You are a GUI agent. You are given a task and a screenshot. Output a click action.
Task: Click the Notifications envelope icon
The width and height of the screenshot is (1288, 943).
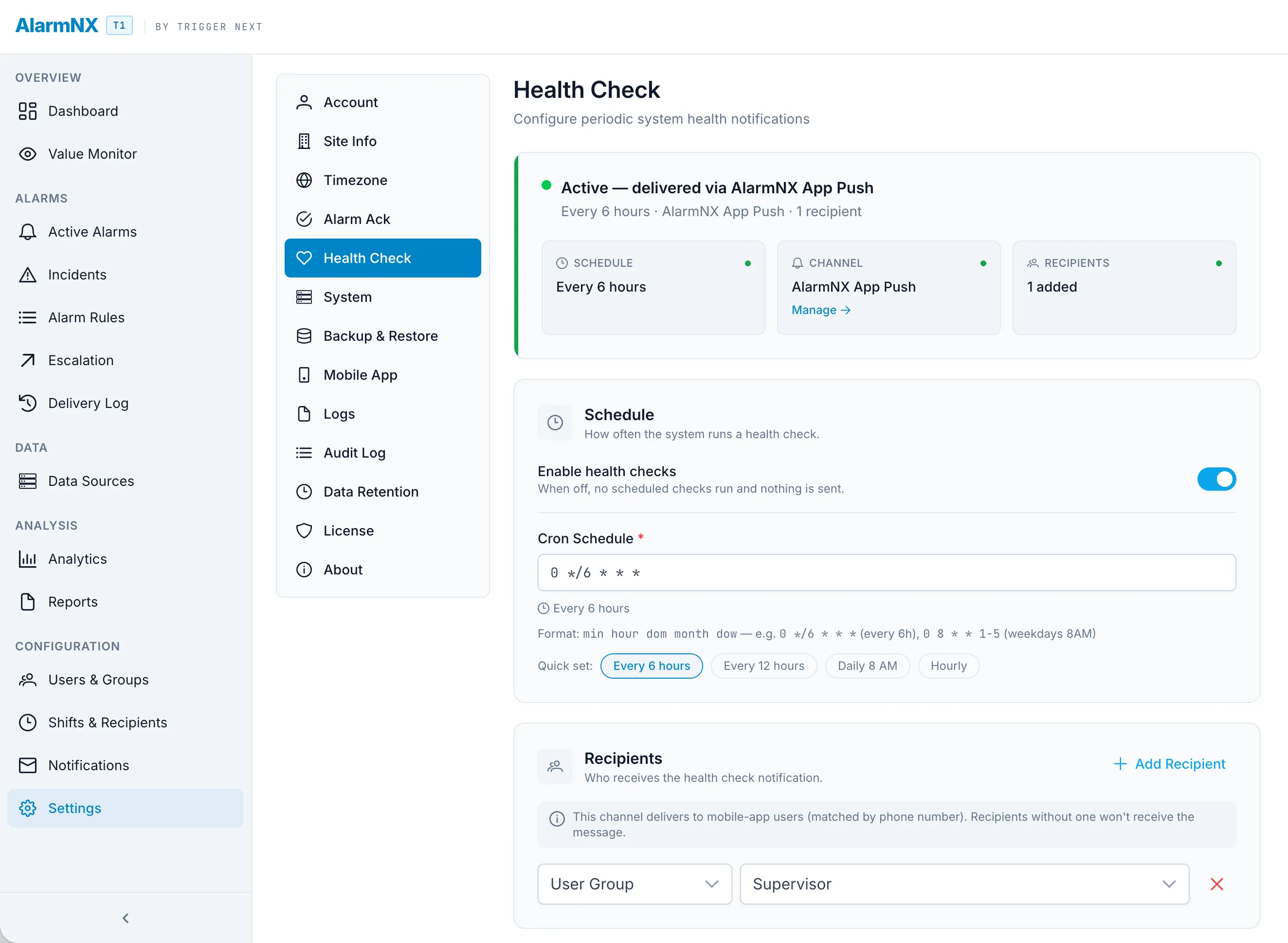click(27, 765)
